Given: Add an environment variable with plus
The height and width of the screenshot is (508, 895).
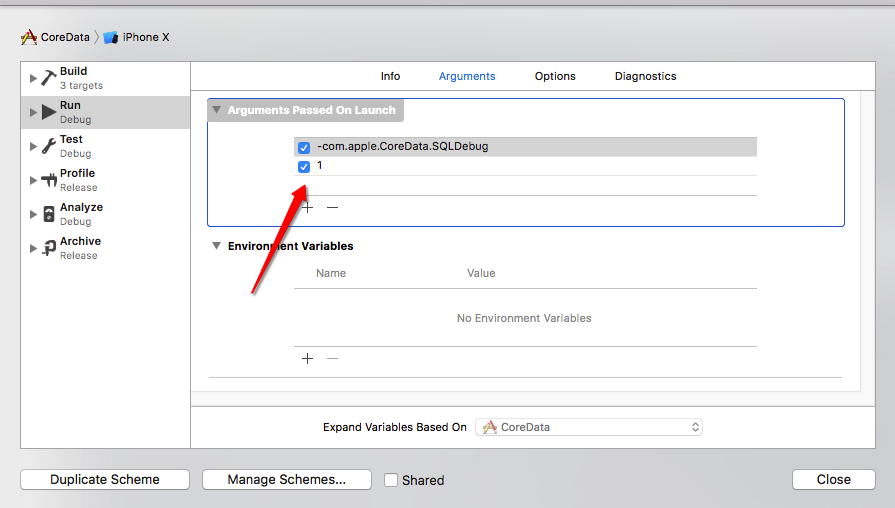Looking at the screenshot, I should (x=308, y=358).
